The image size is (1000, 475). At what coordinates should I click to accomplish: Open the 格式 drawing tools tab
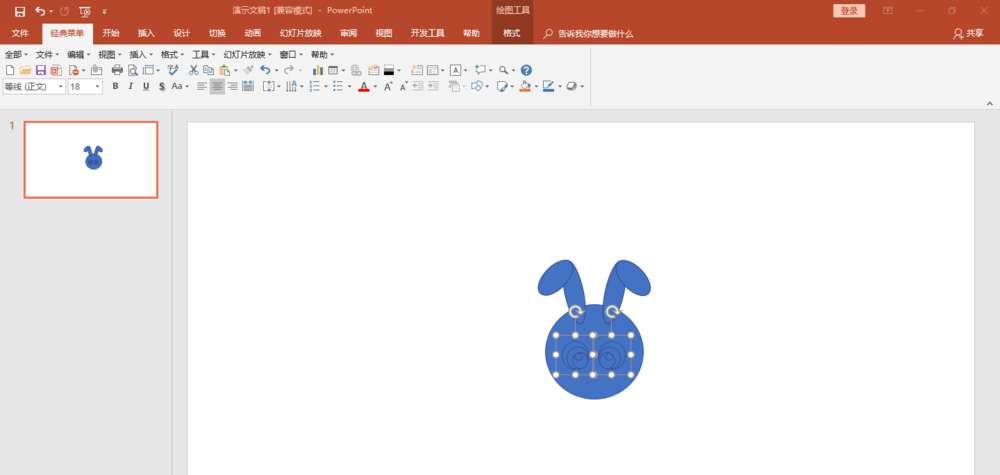(511, 34)
